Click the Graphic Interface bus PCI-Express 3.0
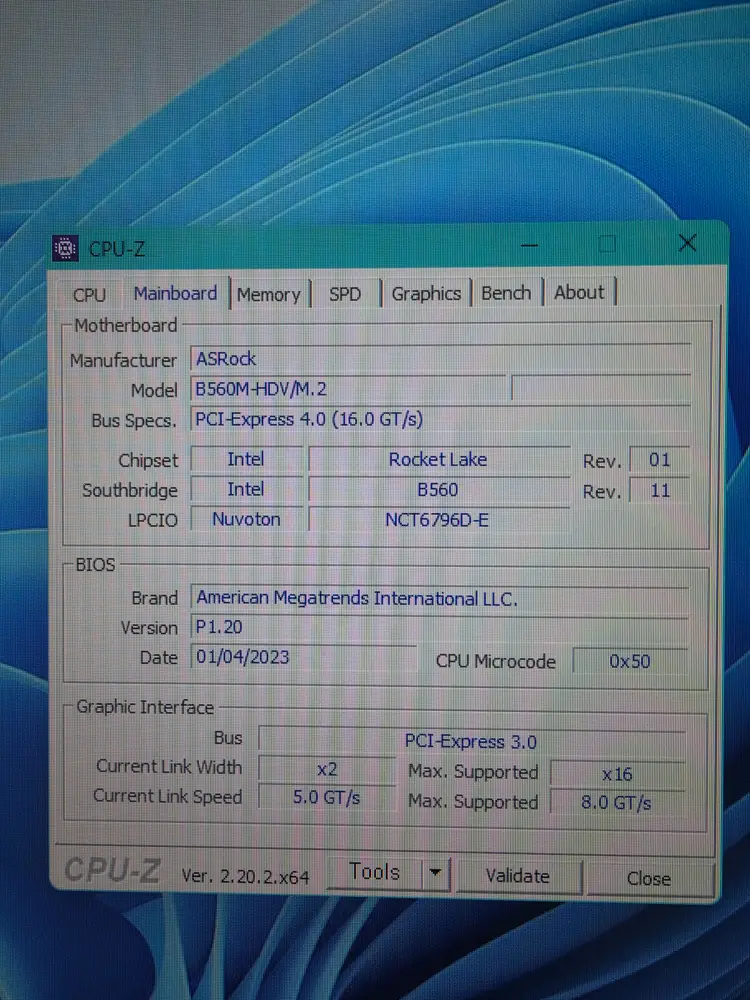This screenshot has height=1000, width=750. 472,741
